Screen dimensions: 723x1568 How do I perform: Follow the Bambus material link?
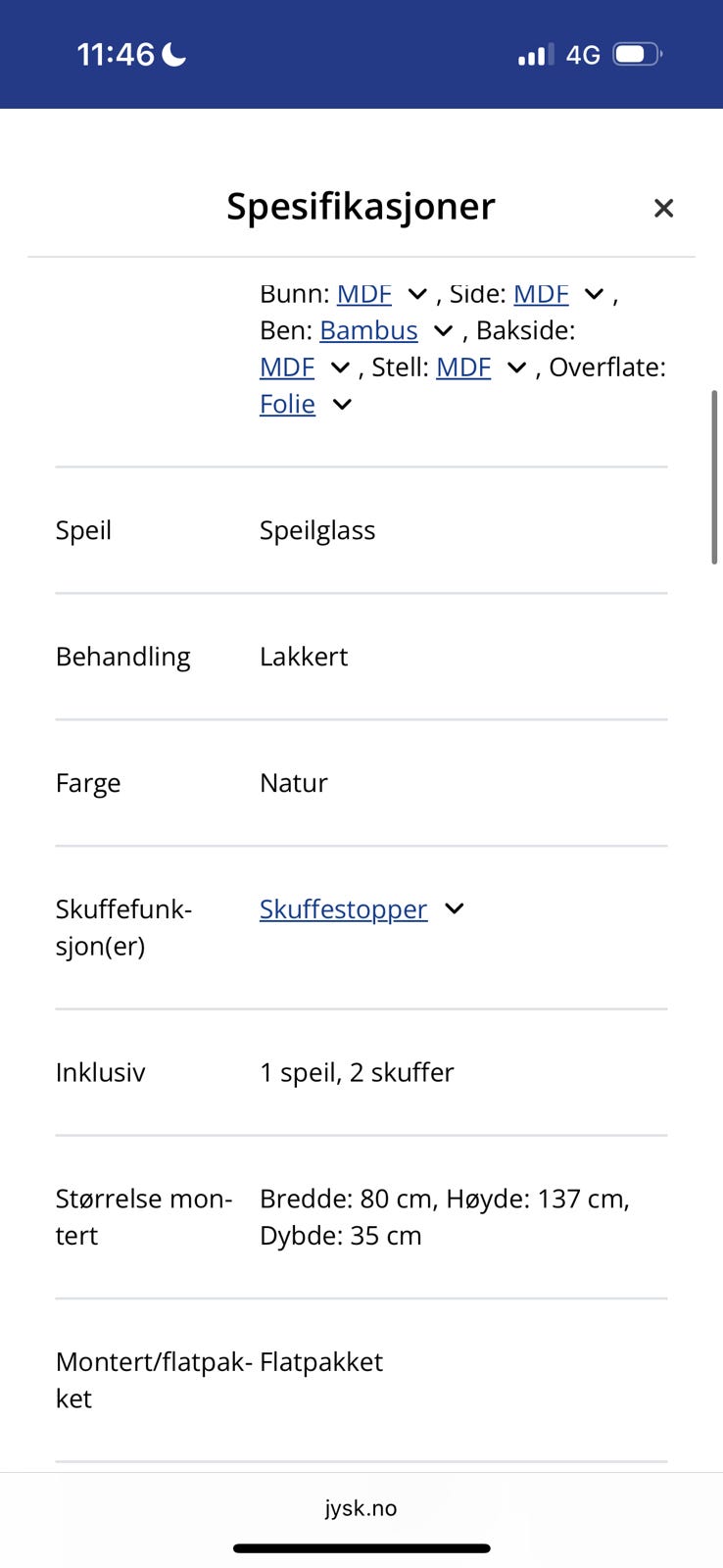[368, 330]
